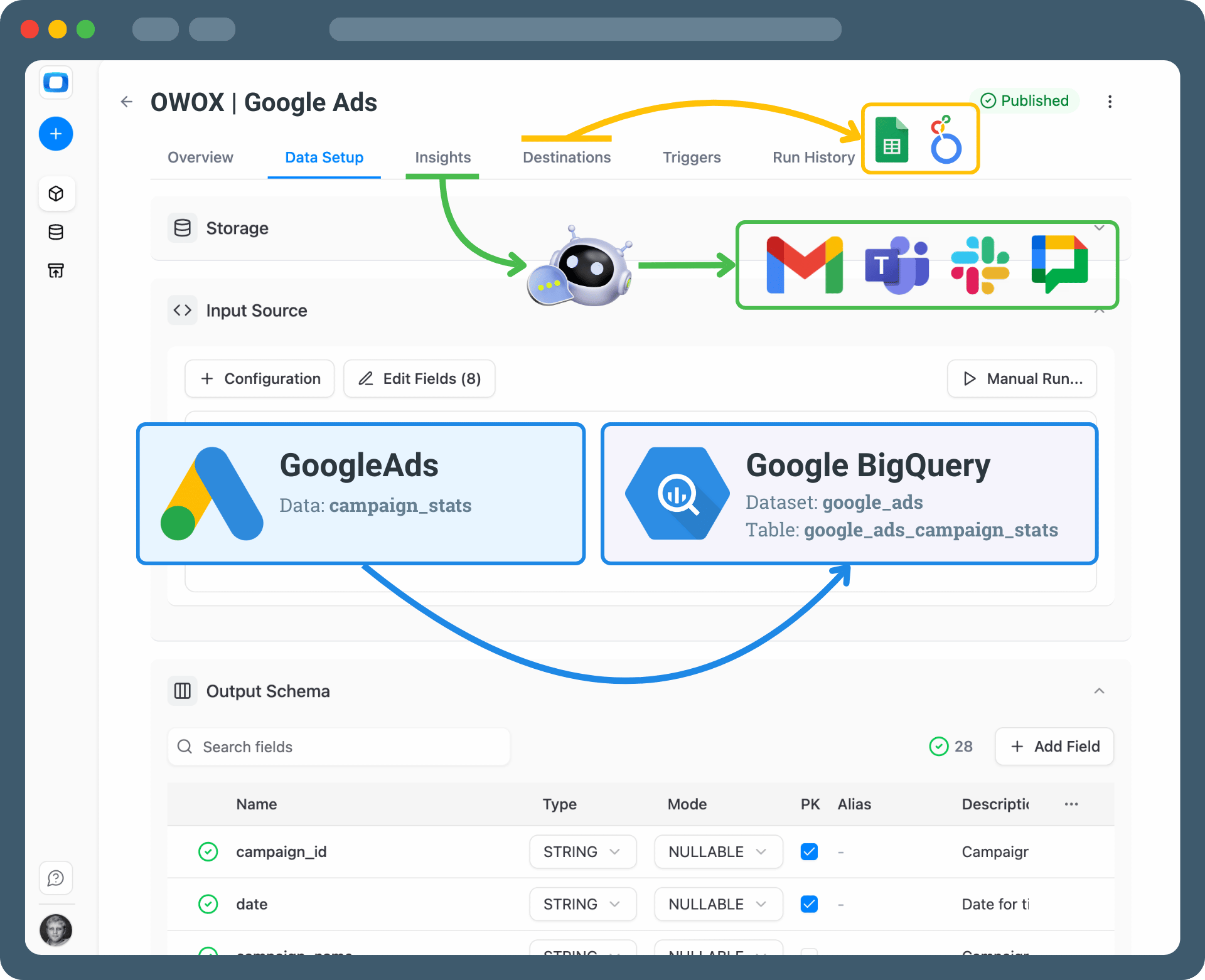Click the back arrow beside OWOX title
Viewport: 1205px width, 980px height.
pyautogui.click(x=127, y=102)
